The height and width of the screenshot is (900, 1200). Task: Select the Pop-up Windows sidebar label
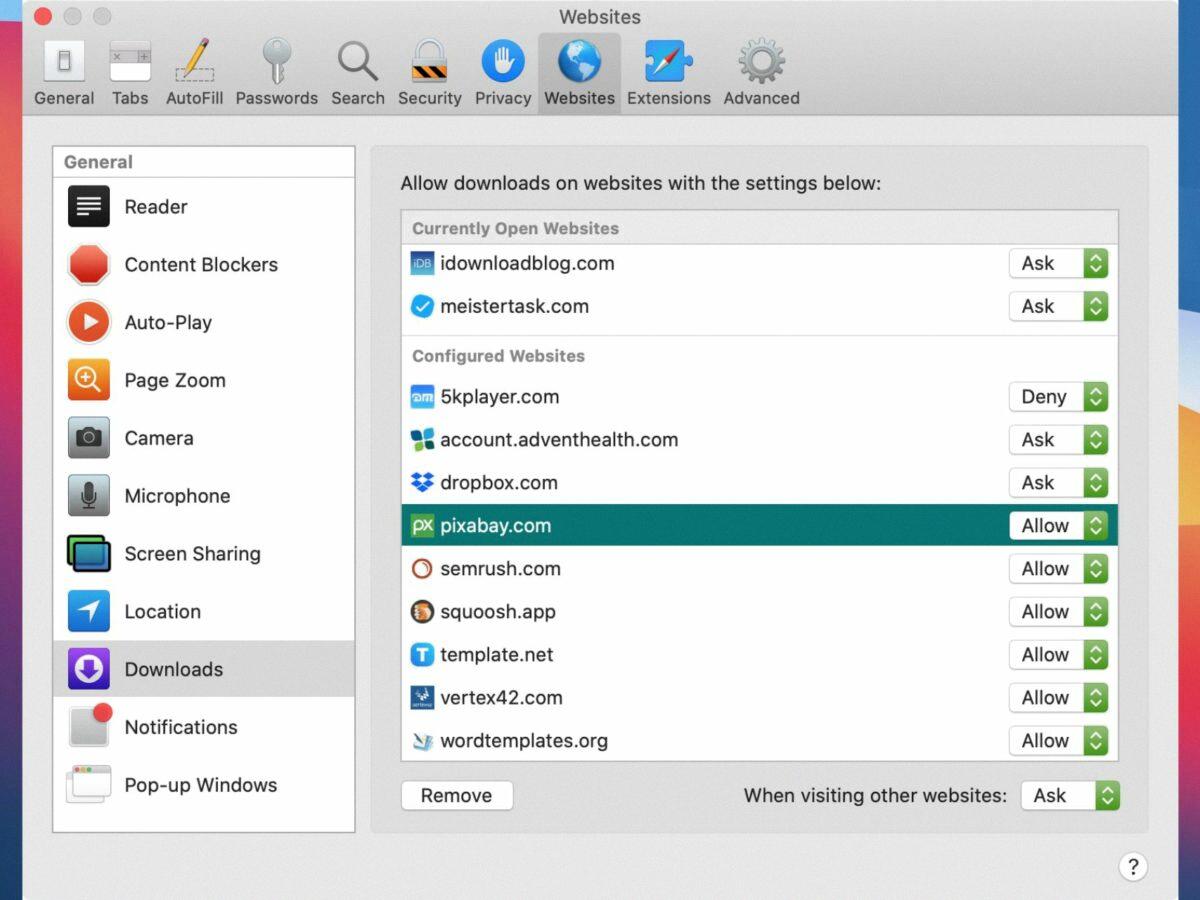(201, 785)
